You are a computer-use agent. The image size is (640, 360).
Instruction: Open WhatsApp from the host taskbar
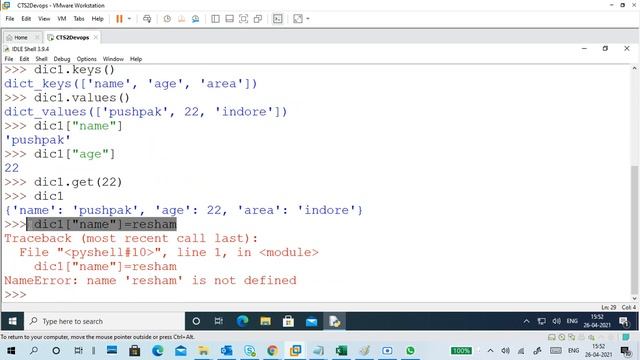410,351
